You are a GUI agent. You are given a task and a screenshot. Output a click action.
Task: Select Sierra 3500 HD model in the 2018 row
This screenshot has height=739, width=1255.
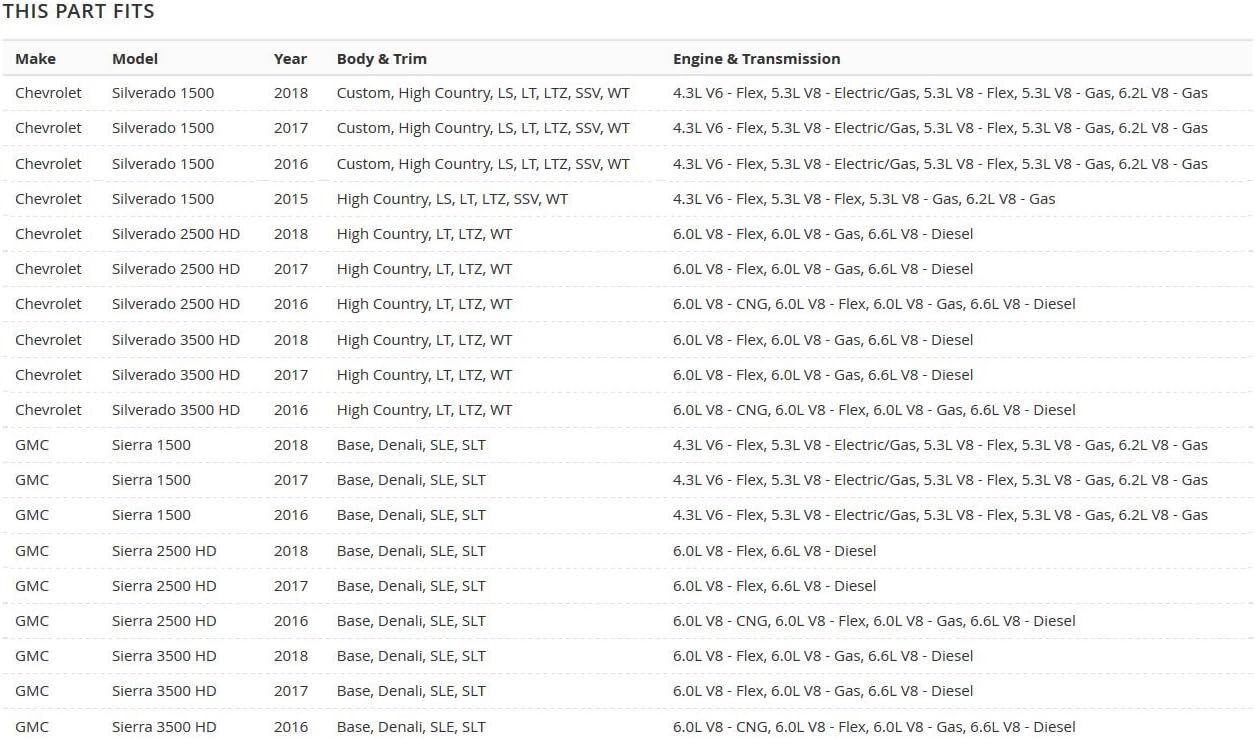pyautogui.click(x=164, y=656)
